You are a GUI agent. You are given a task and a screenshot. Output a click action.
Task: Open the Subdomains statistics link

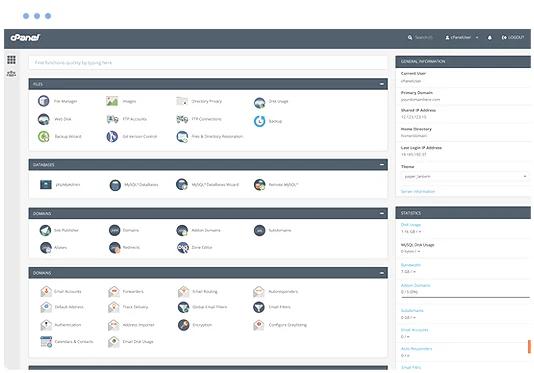[412, 311]
